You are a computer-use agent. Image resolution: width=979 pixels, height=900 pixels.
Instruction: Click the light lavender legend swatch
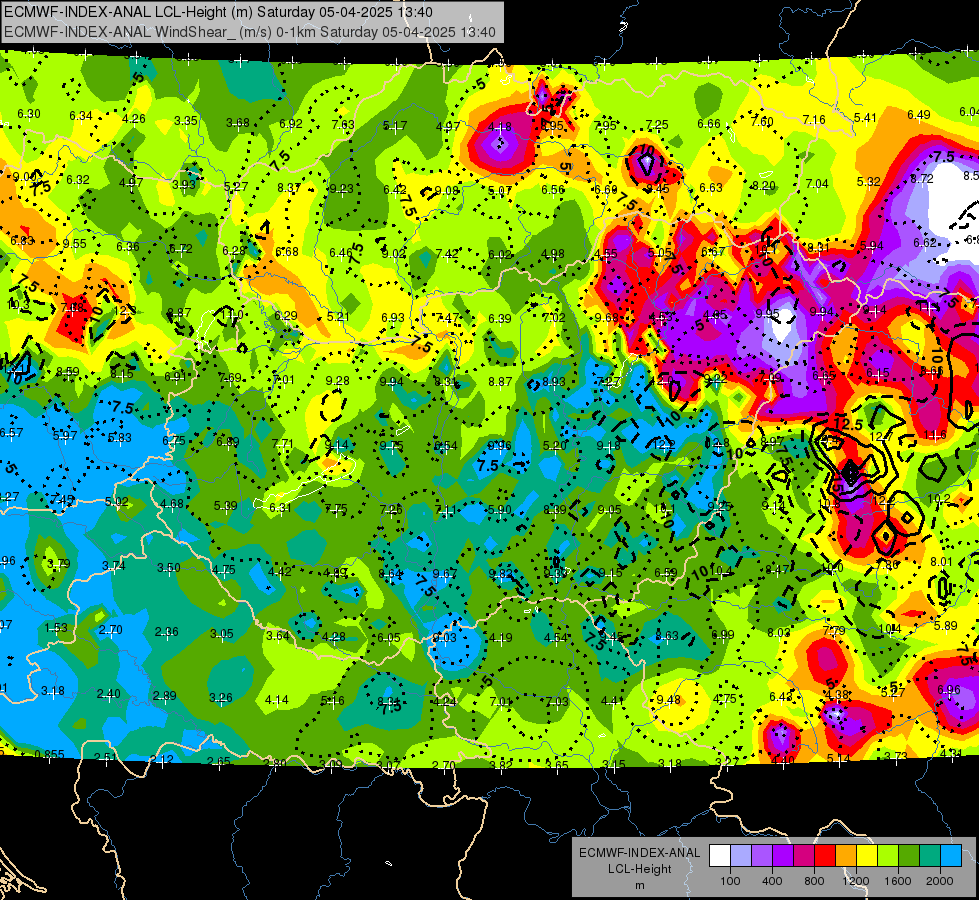click(741, 856)
